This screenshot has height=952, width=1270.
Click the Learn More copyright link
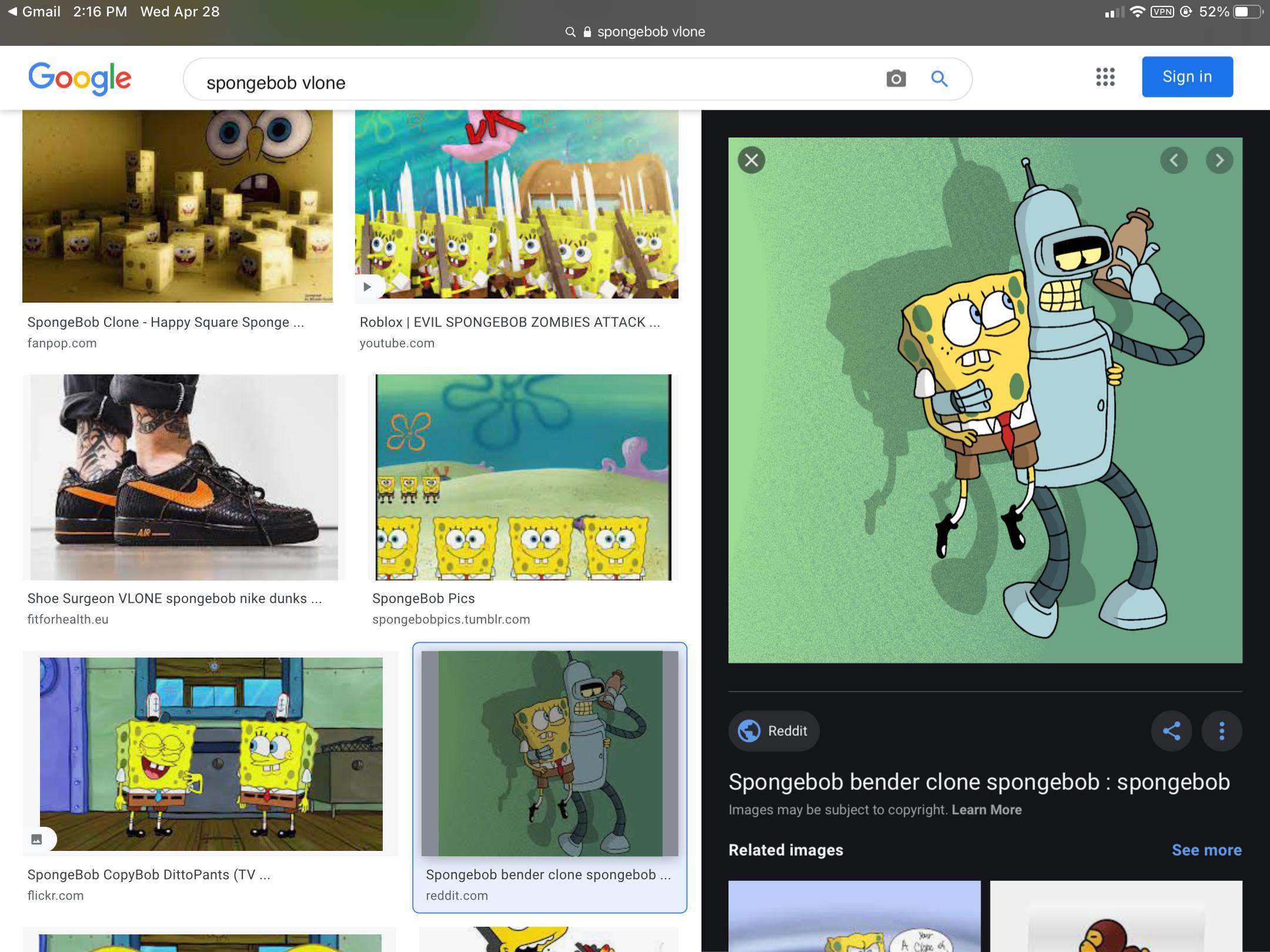[x=987, y=810]
